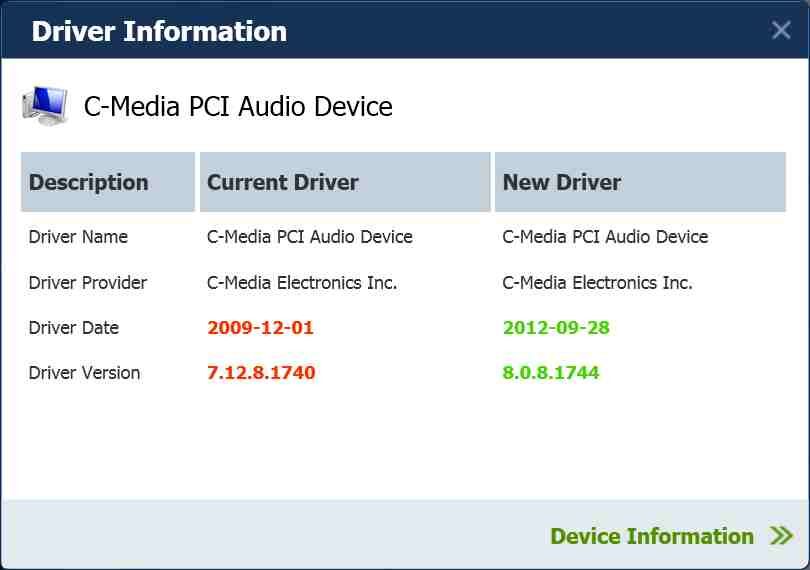Click the Driver Version row label
Viewport: 810px width, 570px height.
point(84,373)
